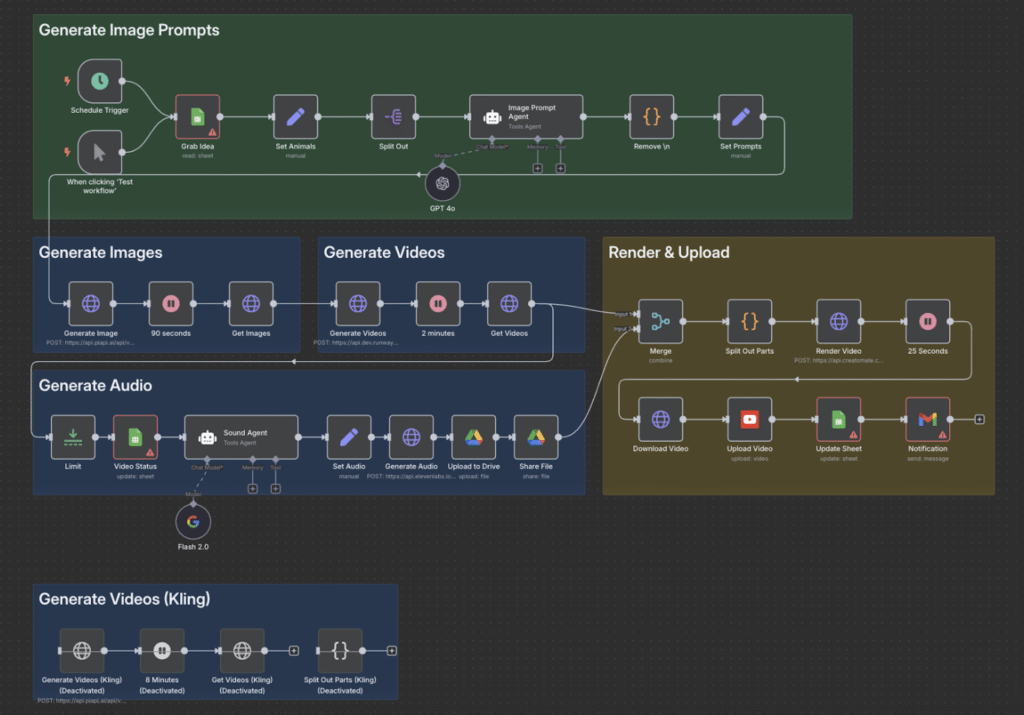Click plus connector after Get Videos (Kling)
The image size is (1024, 715).
(294, 650)
